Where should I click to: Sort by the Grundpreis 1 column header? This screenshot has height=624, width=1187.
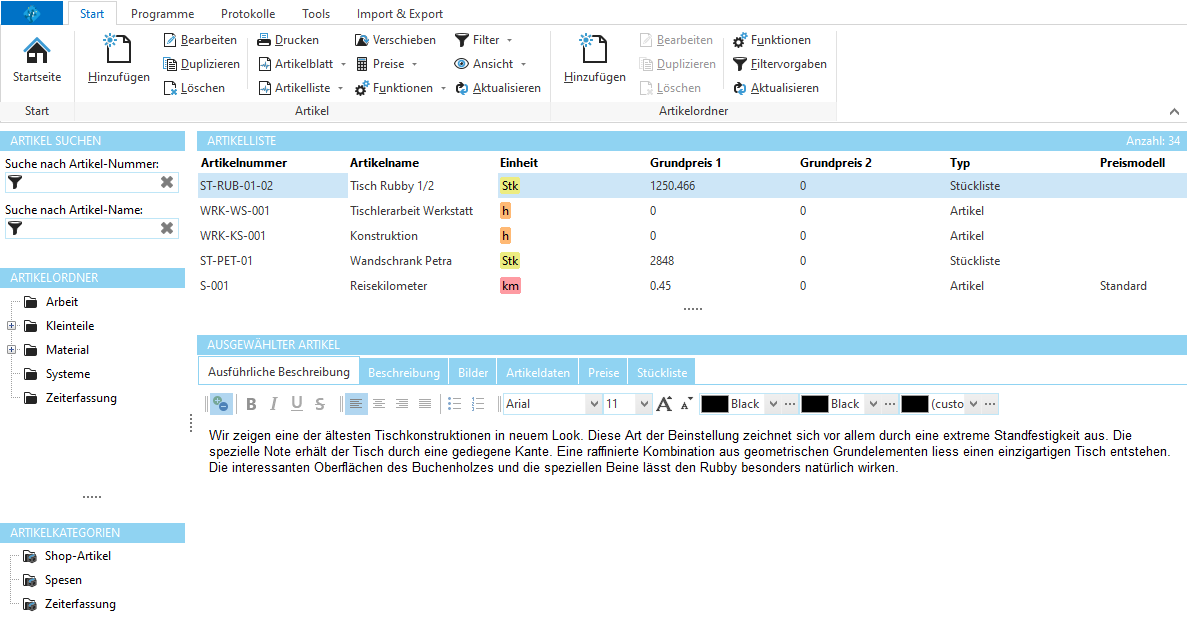click(685, 163)
